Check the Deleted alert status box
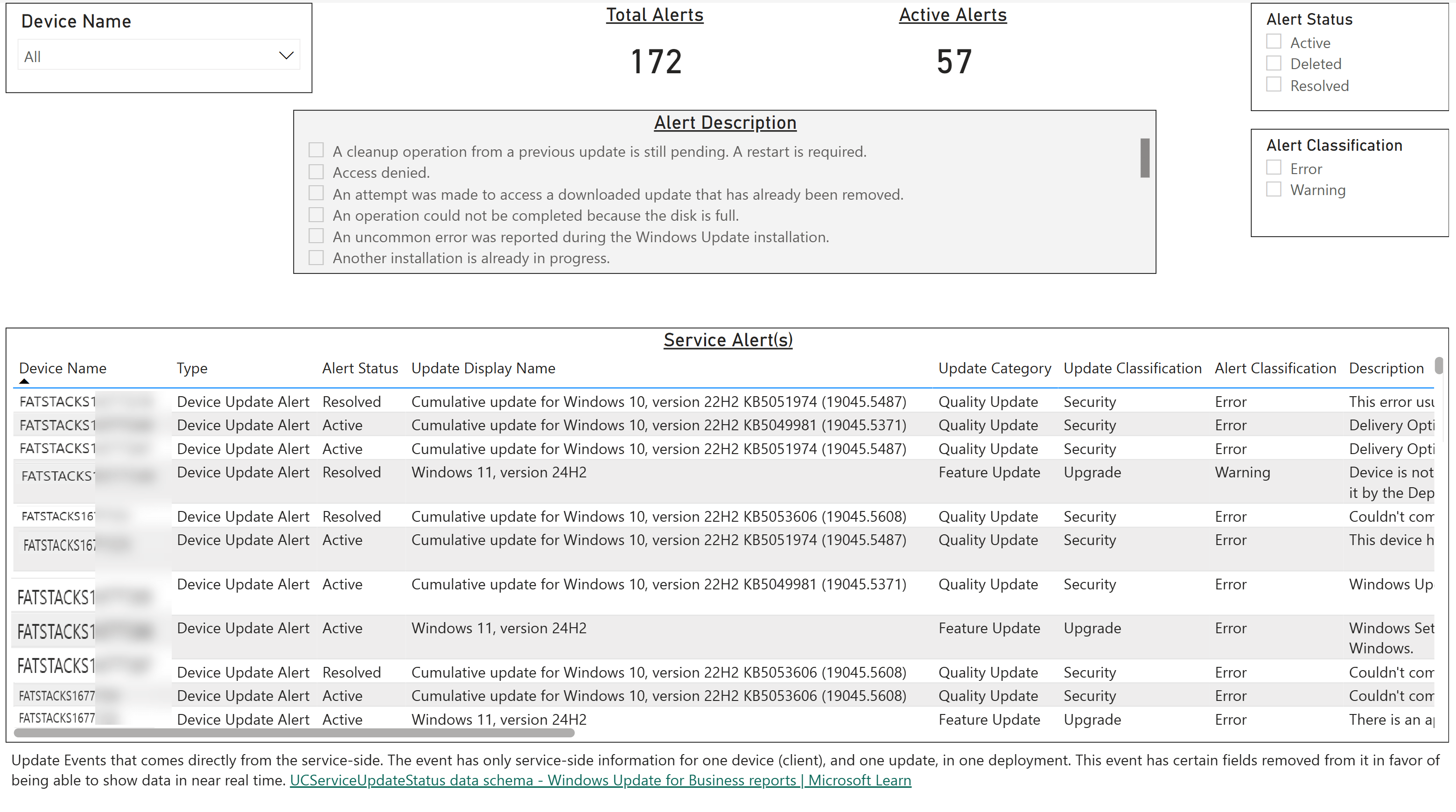Viewport: 1456px width, 812px height. [x=1274, y=63]
